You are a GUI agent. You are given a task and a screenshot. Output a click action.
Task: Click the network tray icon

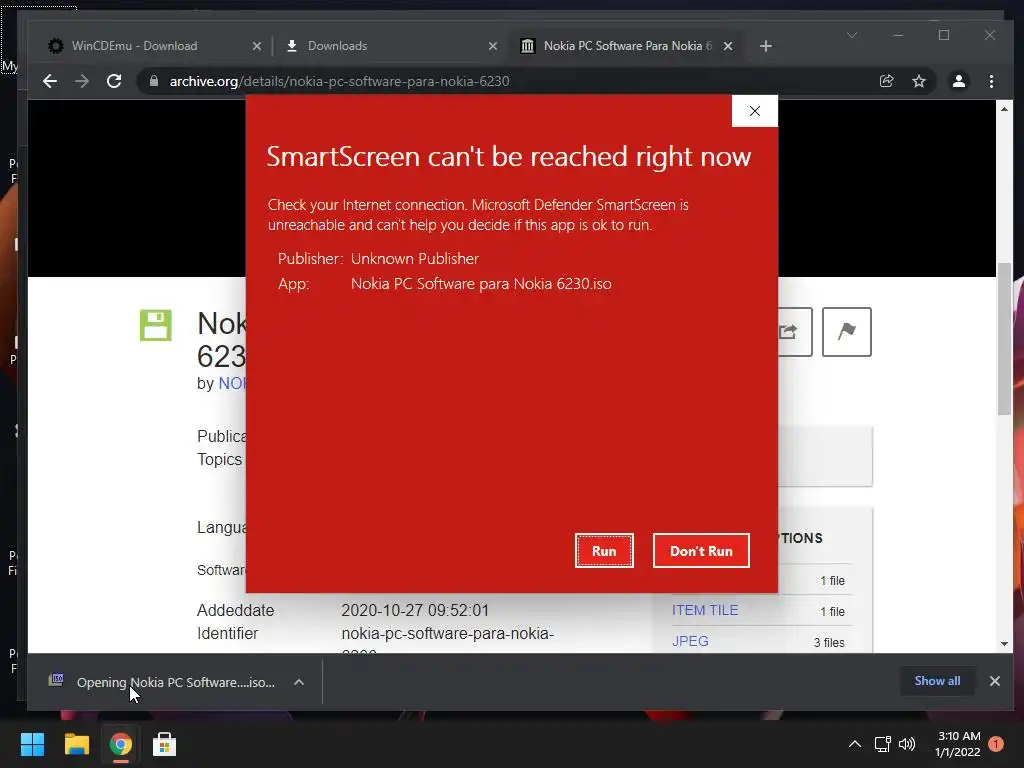click(883, 744)
